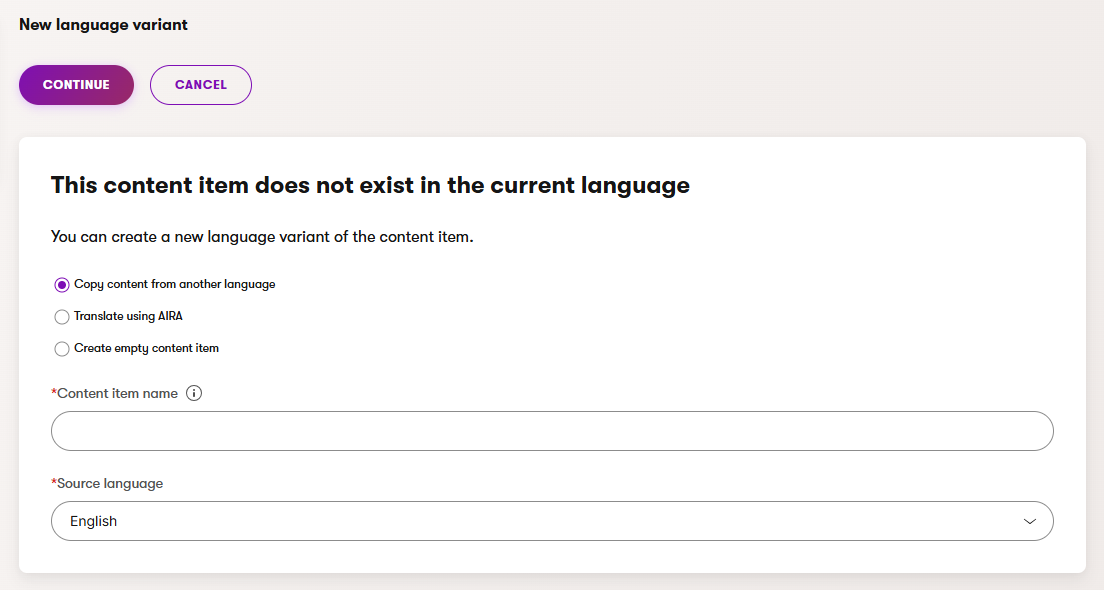Open the Source language dropdown
Screen dimensions: 1104x590
tap(552, 521)
